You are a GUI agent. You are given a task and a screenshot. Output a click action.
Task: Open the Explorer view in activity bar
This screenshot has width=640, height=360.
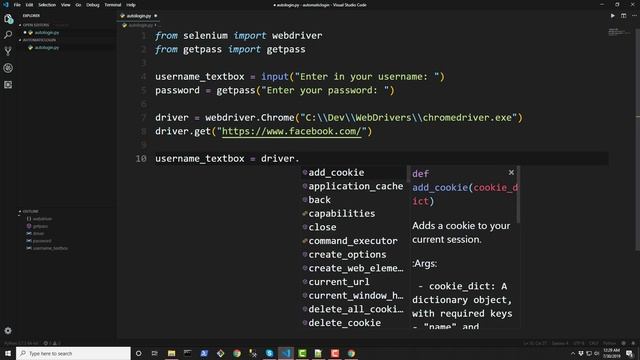tap(8, 19)
